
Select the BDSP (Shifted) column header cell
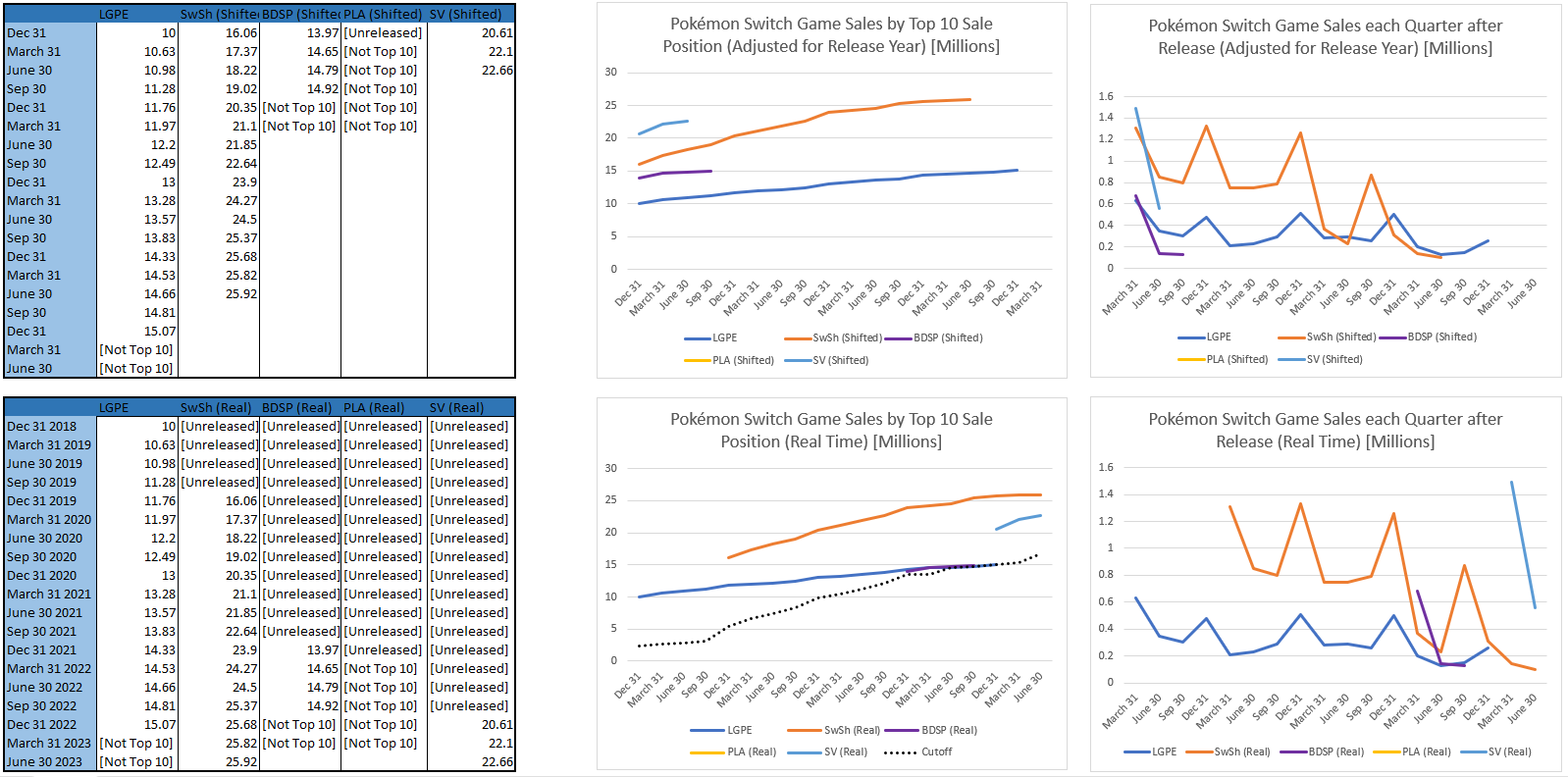pos(300,14)
